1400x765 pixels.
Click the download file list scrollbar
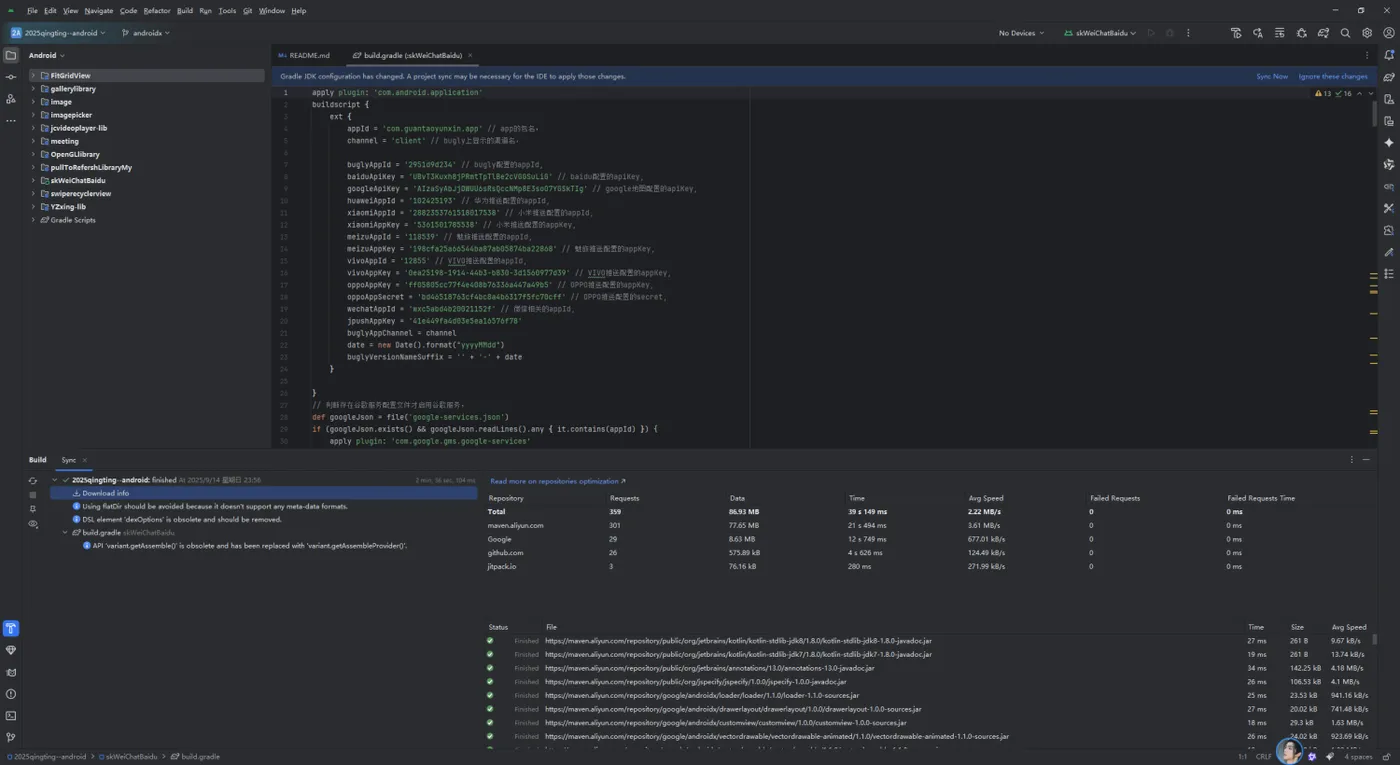pyautogui.click(x=1375, y=639)
